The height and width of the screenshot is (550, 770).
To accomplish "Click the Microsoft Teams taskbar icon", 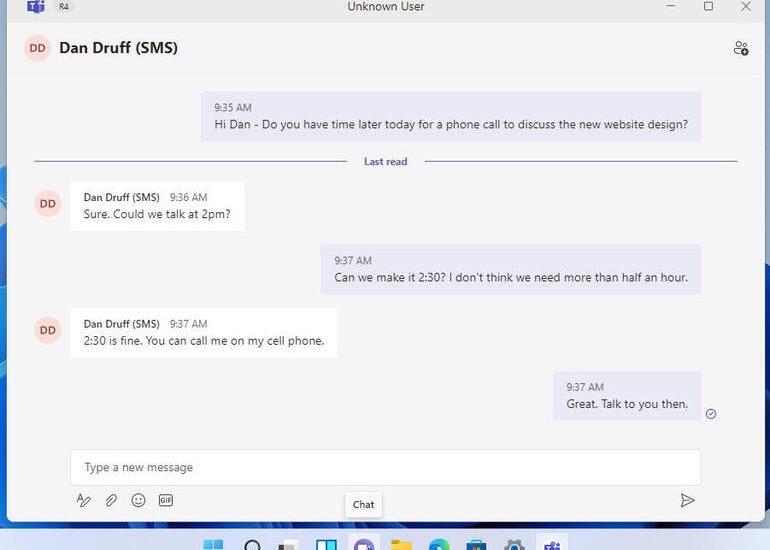I will point(552,544).
